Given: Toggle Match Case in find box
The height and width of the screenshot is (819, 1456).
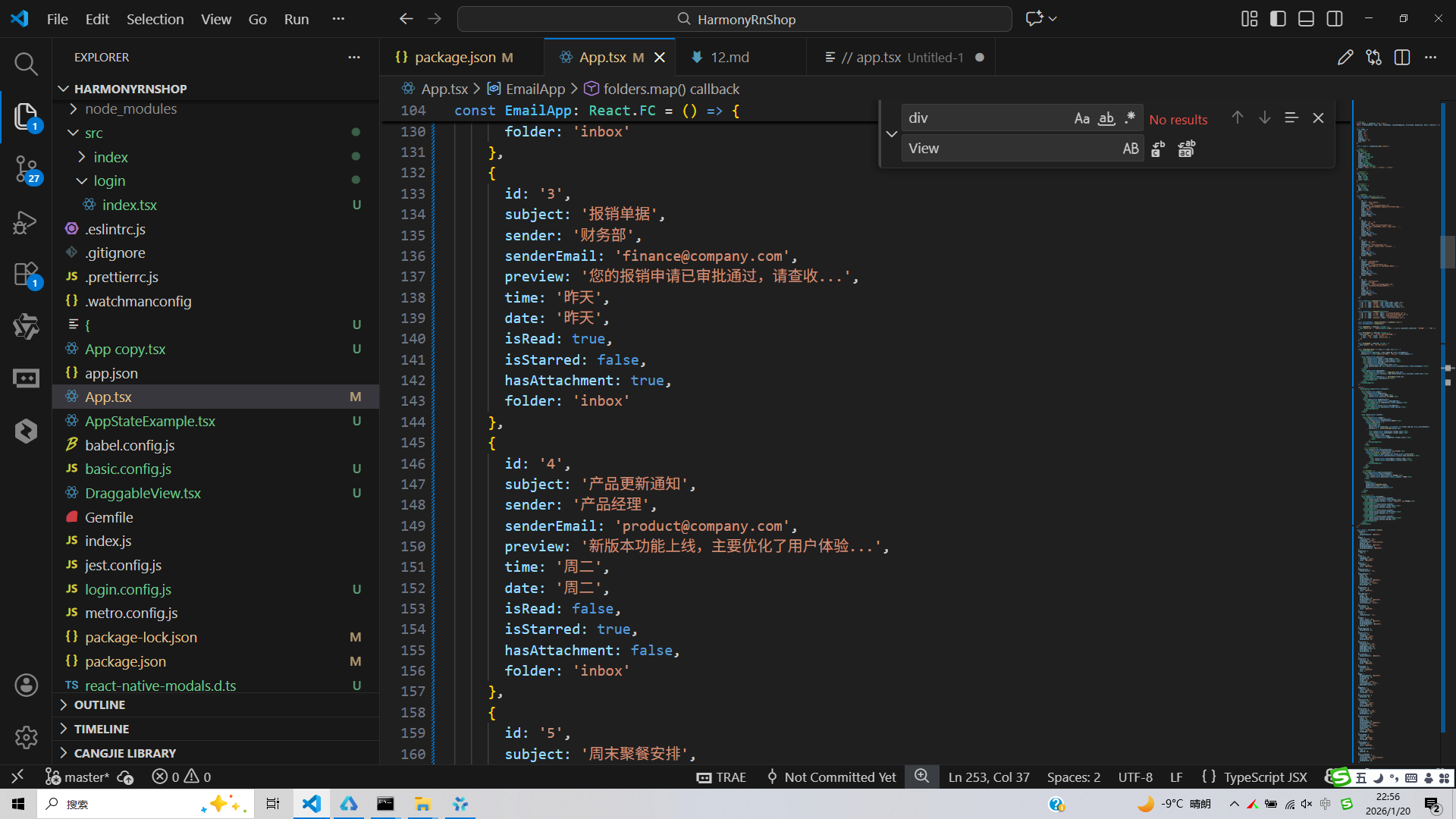Looking at the screenshot, I should (1081, 118).
